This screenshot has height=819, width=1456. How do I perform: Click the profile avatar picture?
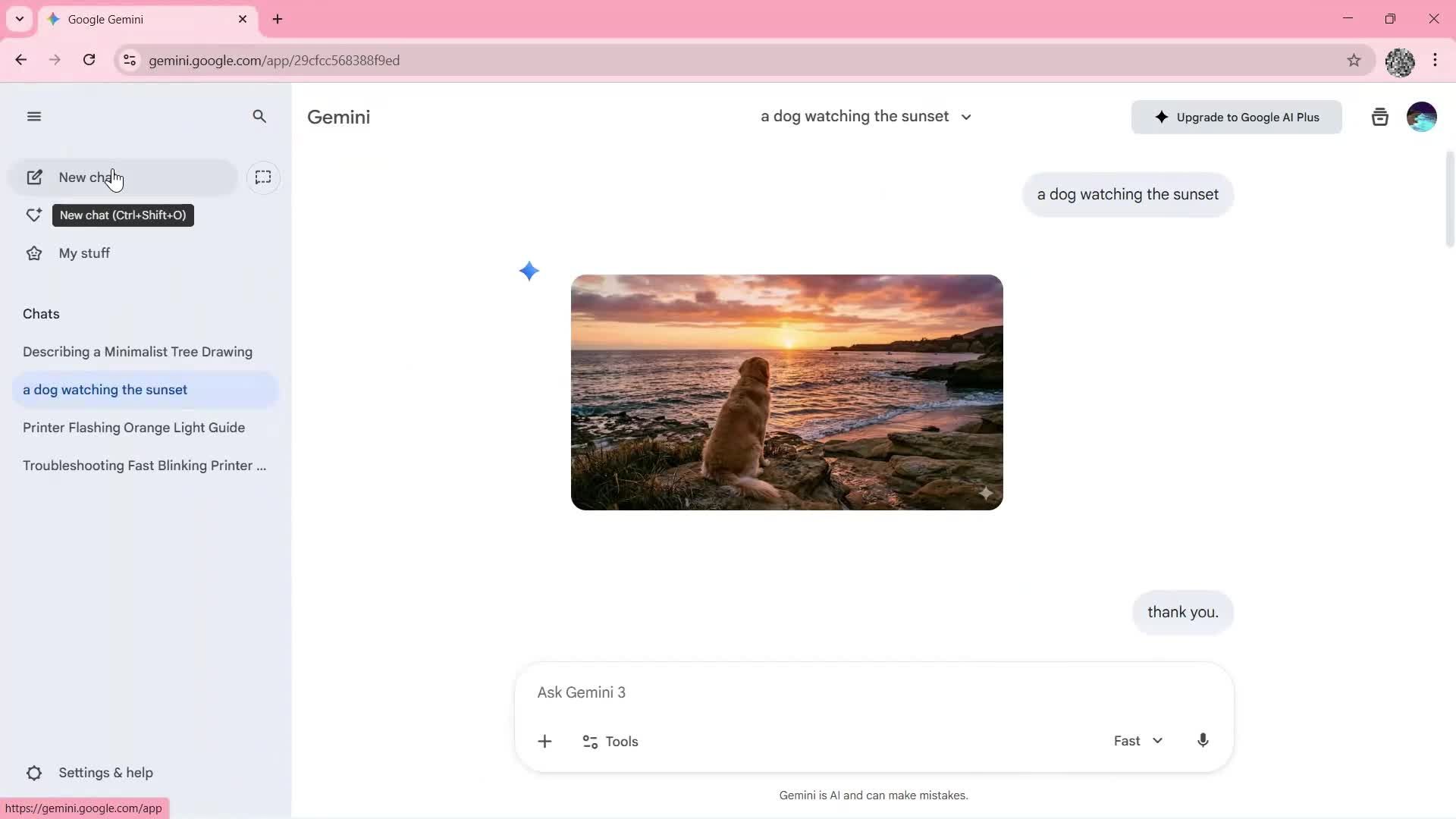[1422, 116]
